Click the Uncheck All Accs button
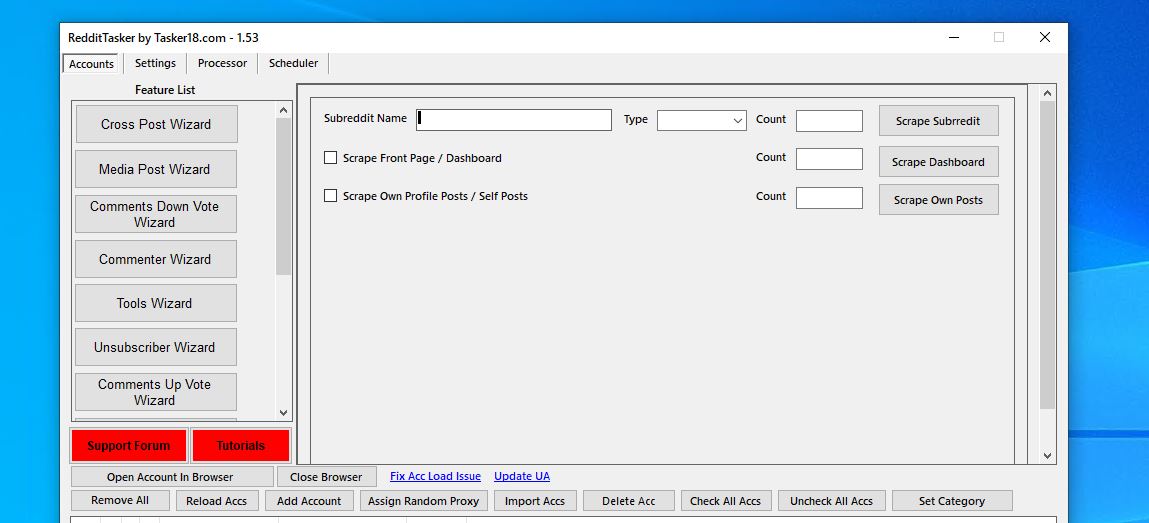This screenshot has width=1149, height=523. 832,501
